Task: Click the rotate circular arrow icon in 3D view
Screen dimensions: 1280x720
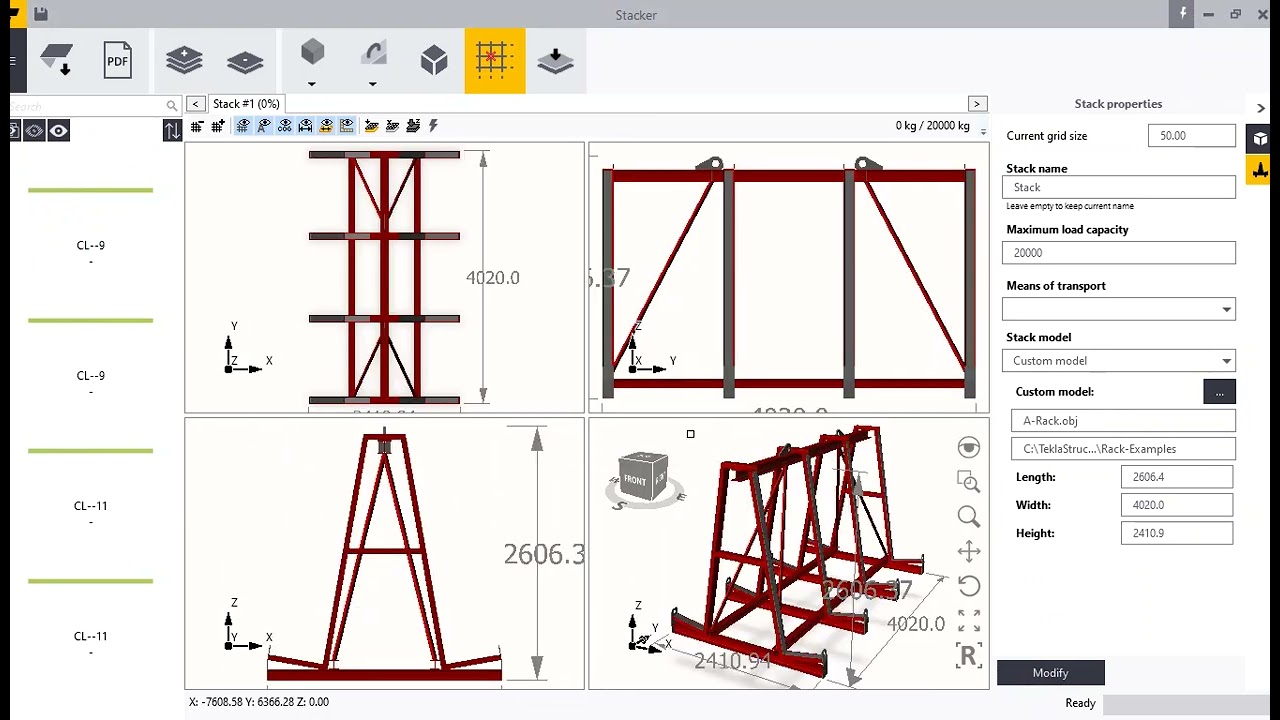Action: 968,586
